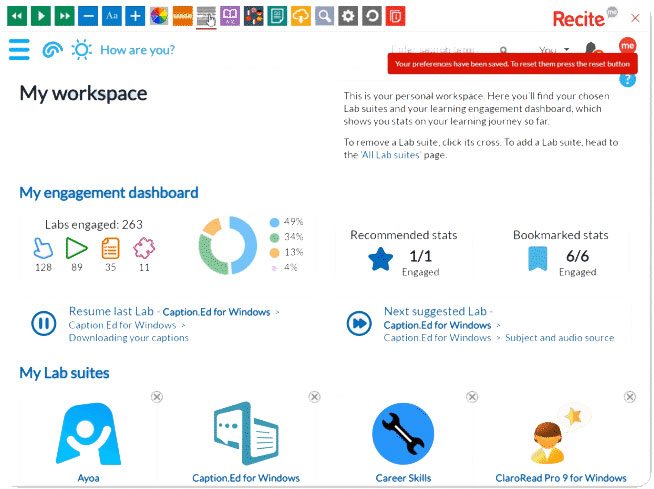Remove the ClaroRead Pro 9 suite

coord(630,397)
